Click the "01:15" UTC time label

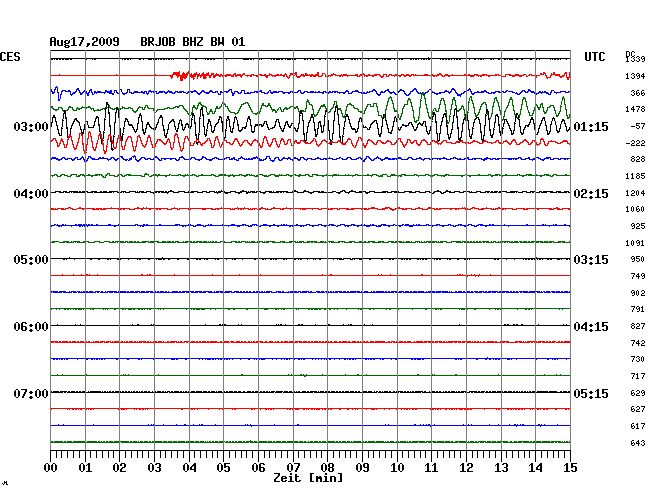(x=591, y=126)
